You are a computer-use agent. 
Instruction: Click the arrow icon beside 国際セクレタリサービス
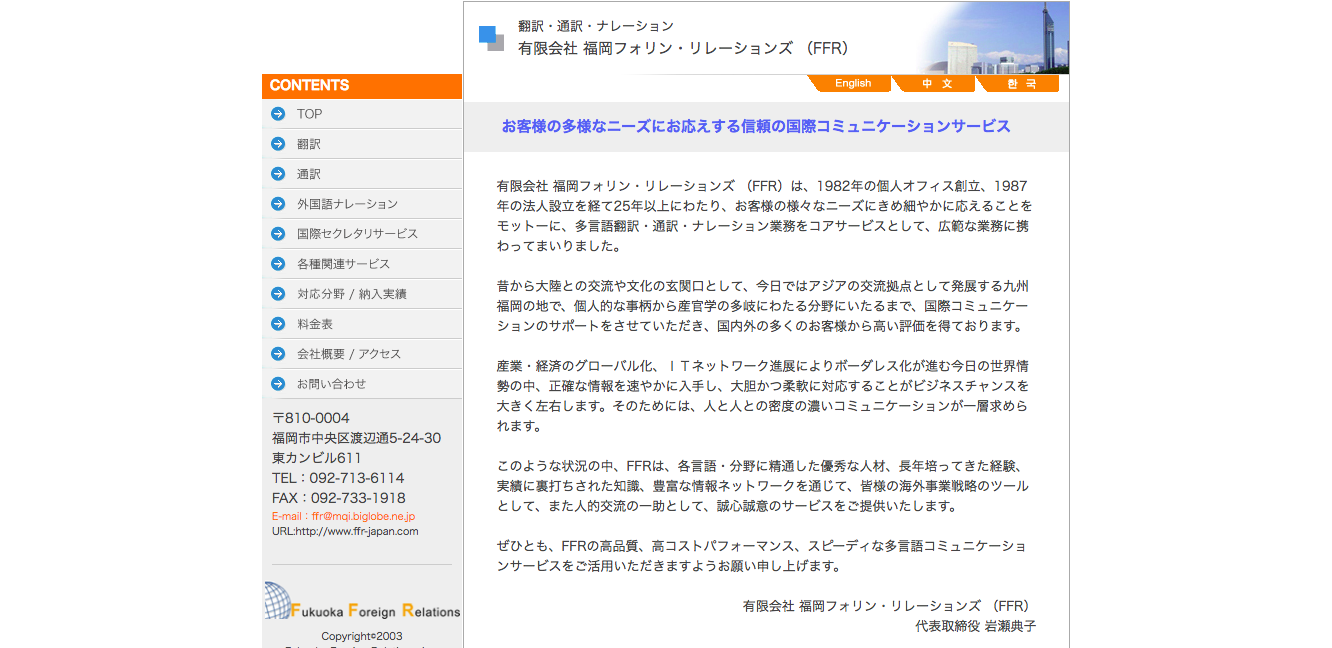(278, 234)
